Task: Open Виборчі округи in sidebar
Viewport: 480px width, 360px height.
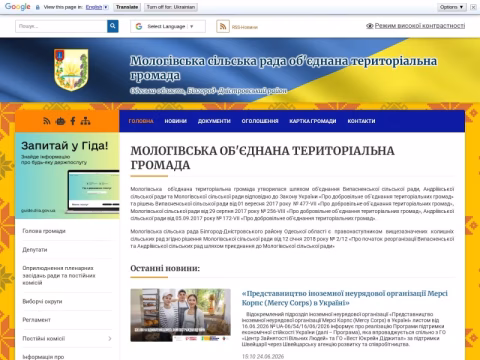Action: coord(42,301)
